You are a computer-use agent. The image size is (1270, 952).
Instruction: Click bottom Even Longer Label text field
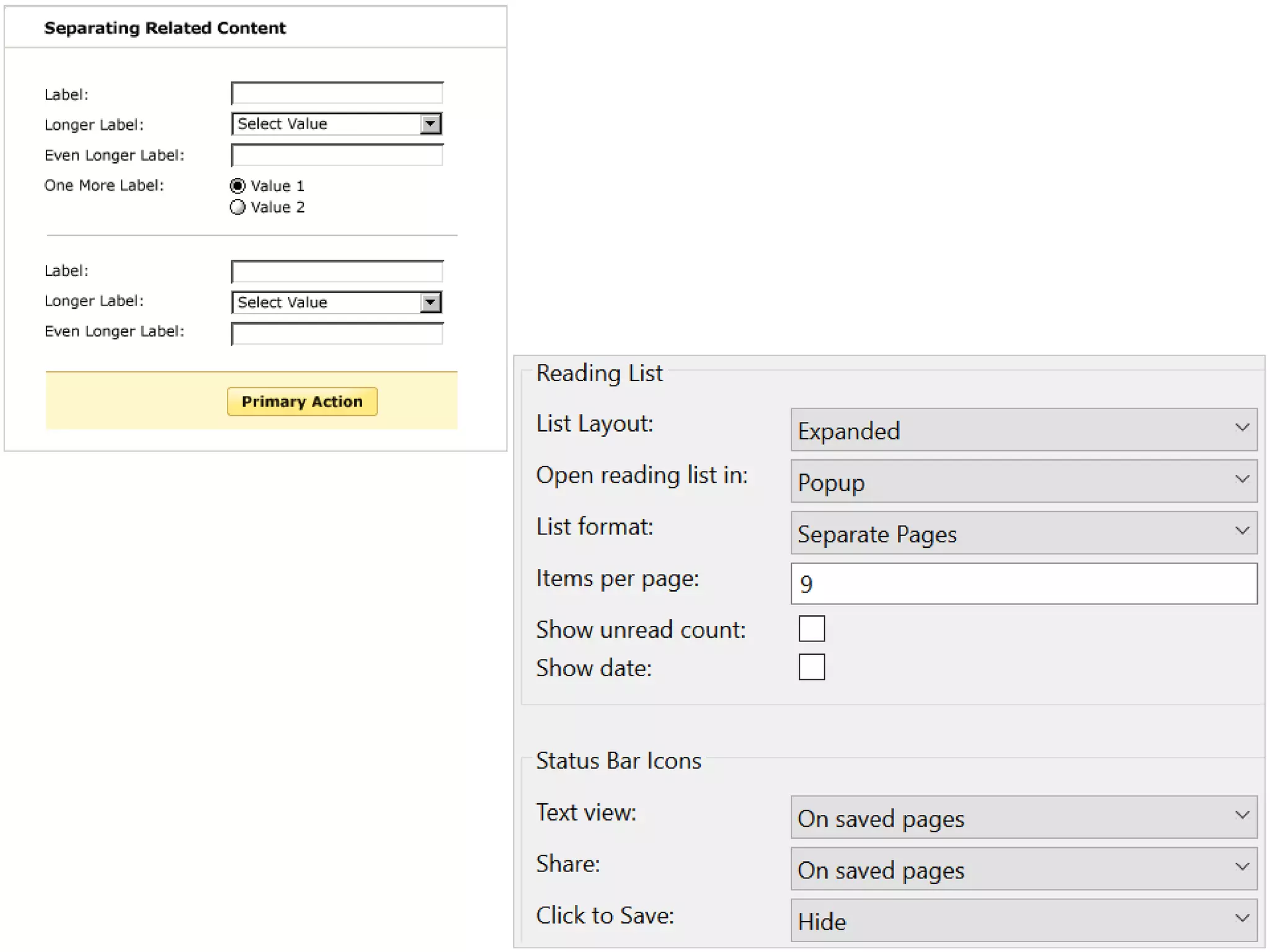pos(337,333)
